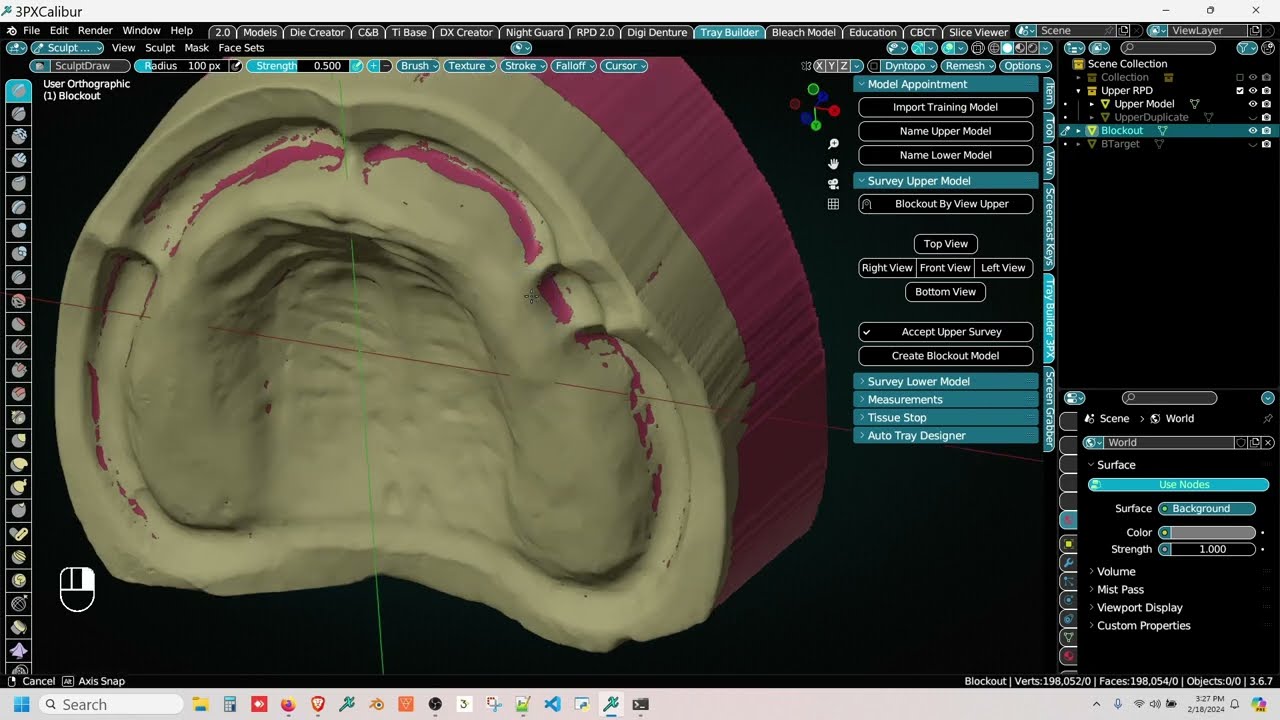Viewport: 1280px width, 720px height.
Task: Toggle Z symmetry axis button
Action: 845,66
